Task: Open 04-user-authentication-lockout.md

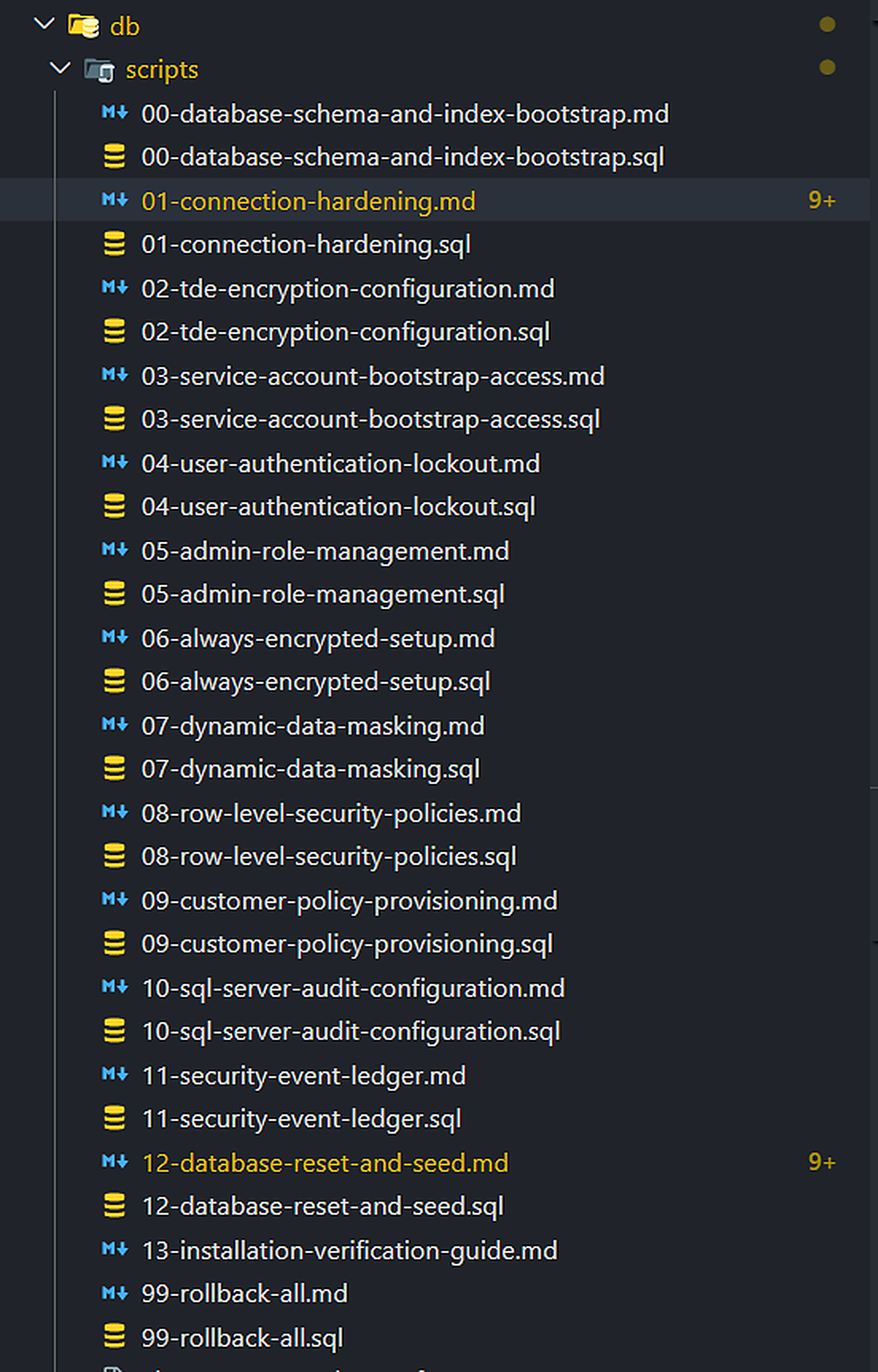Action: [341, 464]
